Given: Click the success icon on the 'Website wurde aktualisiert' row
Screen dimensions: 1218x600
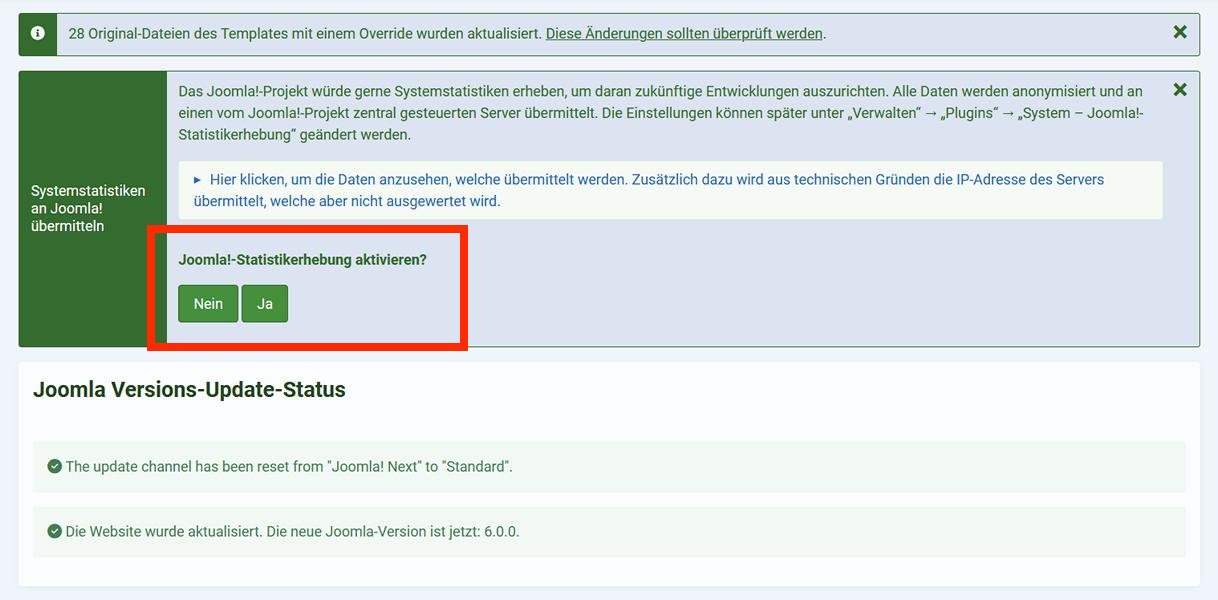Looking at the screenshot, I should (x=56, y=531).
